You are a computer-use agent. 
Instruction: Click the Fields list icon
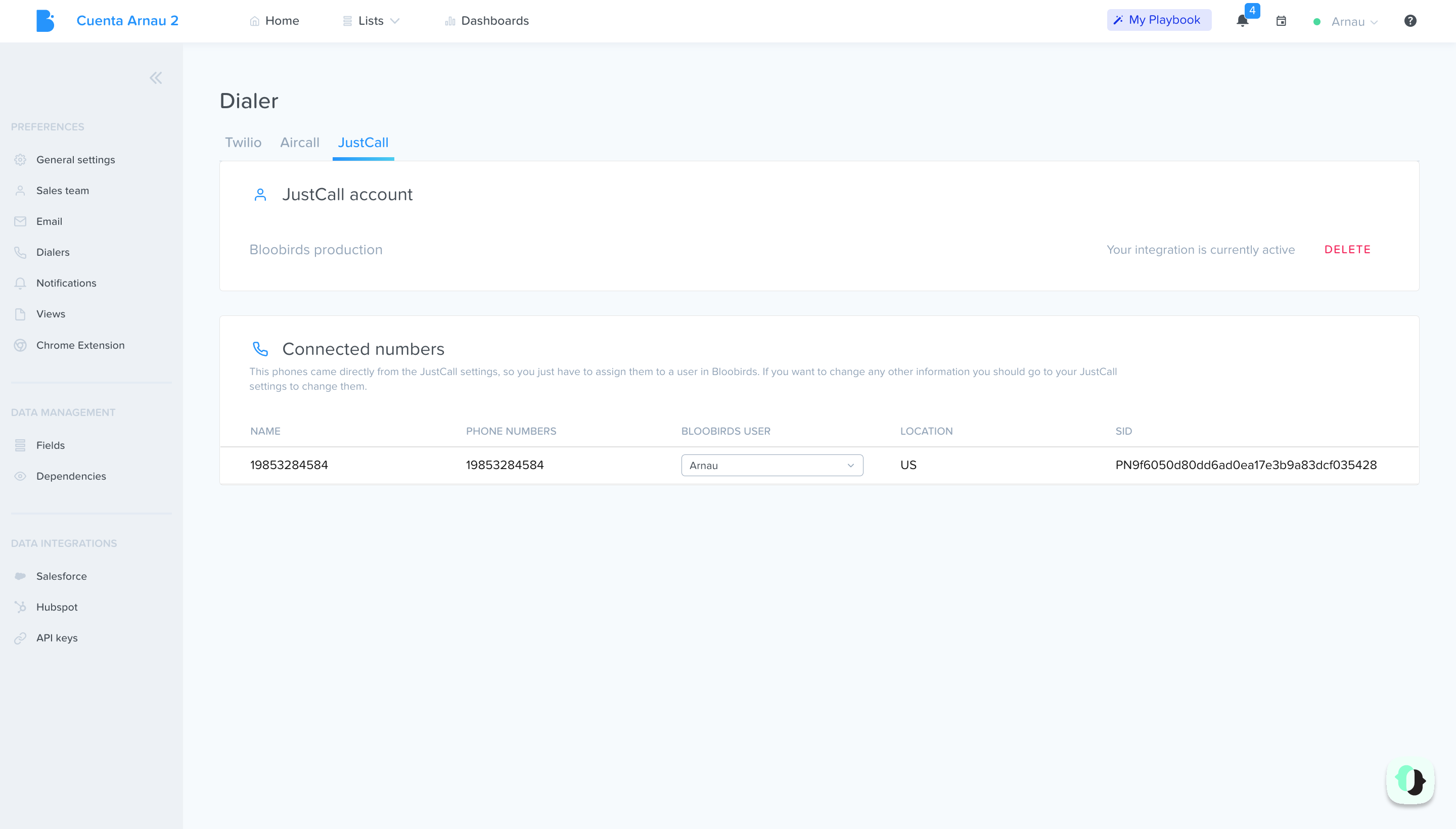pos(21,445)
